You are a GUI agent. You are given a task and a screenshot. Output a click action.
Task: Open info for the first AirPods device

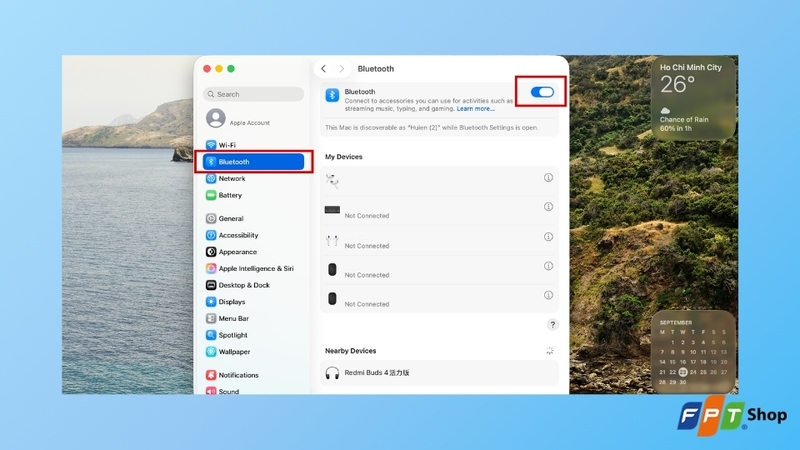548,178
